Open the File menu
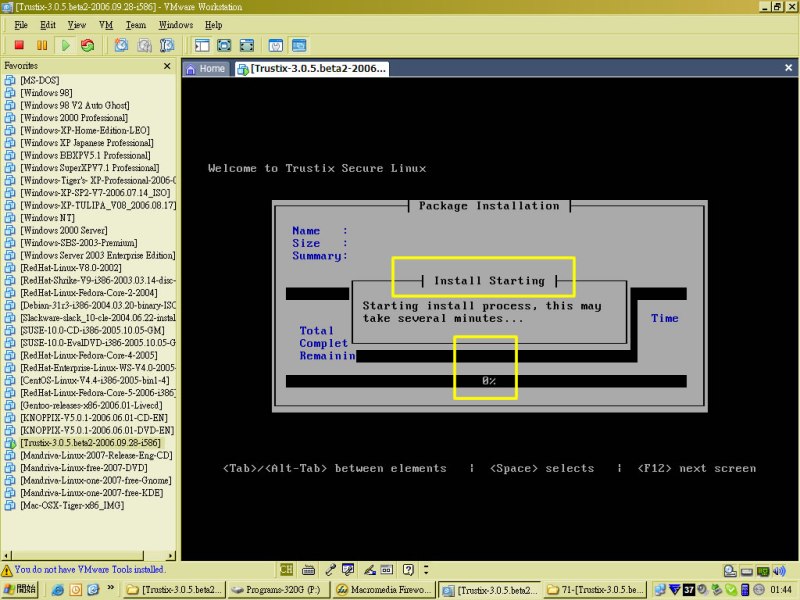800x600 pixels. 21,24
